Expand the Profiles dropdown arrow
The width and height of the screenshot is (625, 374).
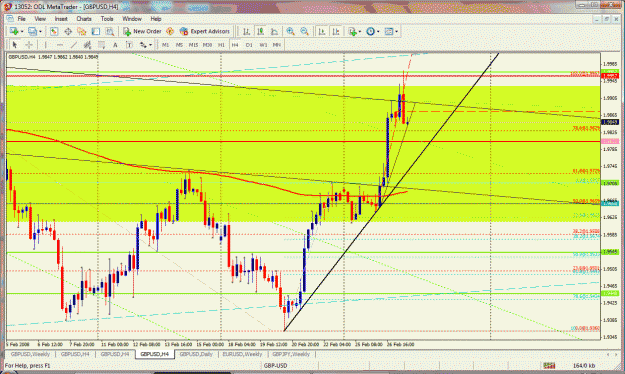coord(40,31)
